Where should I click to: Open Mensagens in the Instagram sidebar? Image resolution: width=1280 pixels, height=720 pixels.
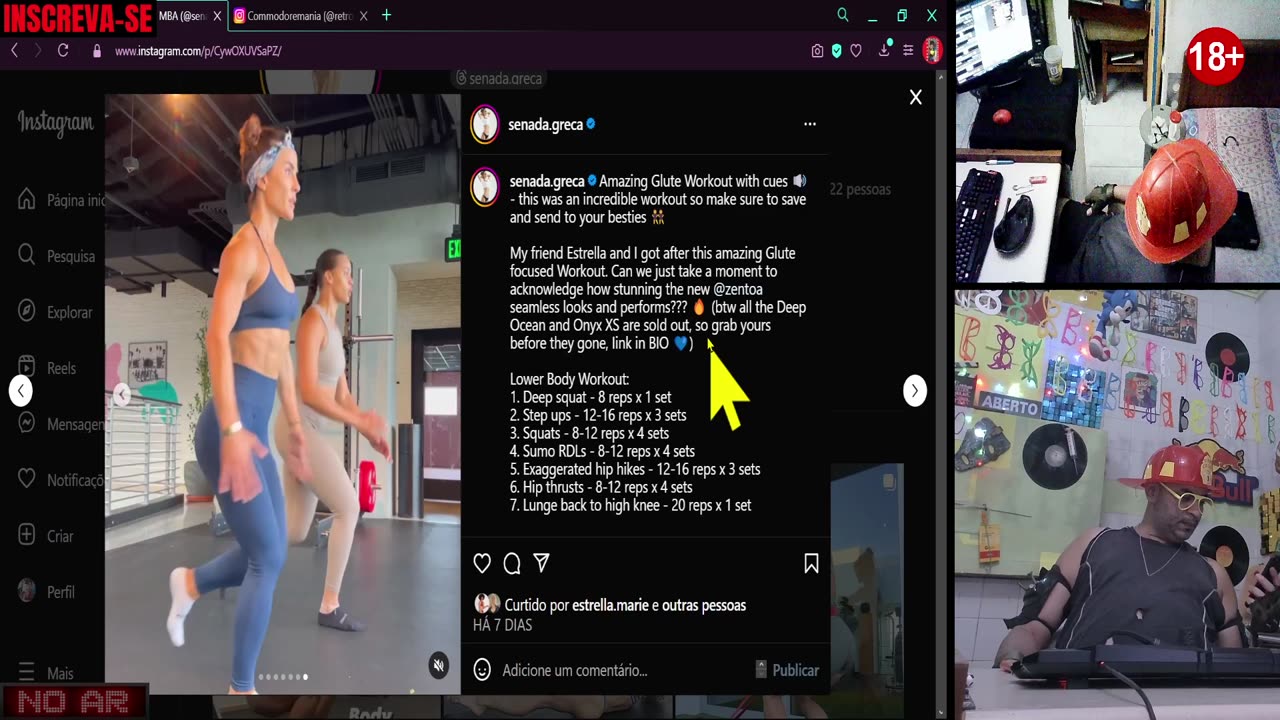coord(61,424)
